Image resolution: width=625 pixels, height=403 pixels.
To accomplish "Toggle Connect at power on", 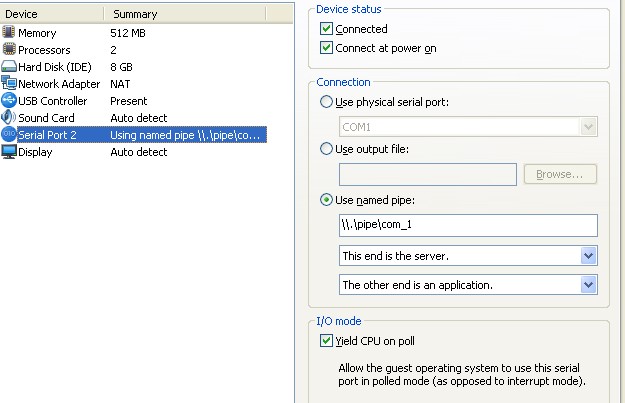I will point(325,47).
